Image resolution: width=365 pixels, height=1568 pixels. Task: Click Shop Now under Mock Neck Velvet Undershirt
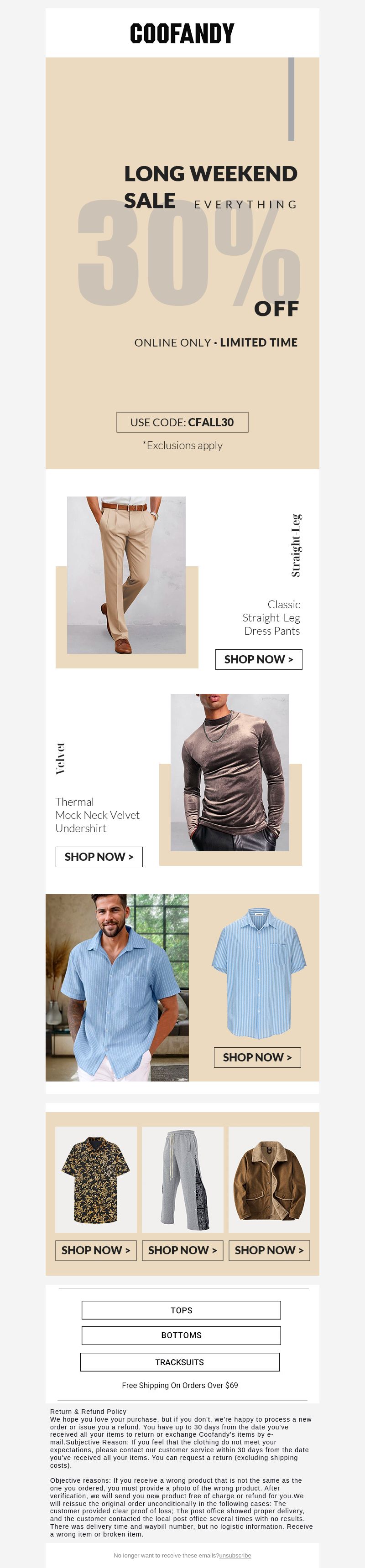[99, 857]
